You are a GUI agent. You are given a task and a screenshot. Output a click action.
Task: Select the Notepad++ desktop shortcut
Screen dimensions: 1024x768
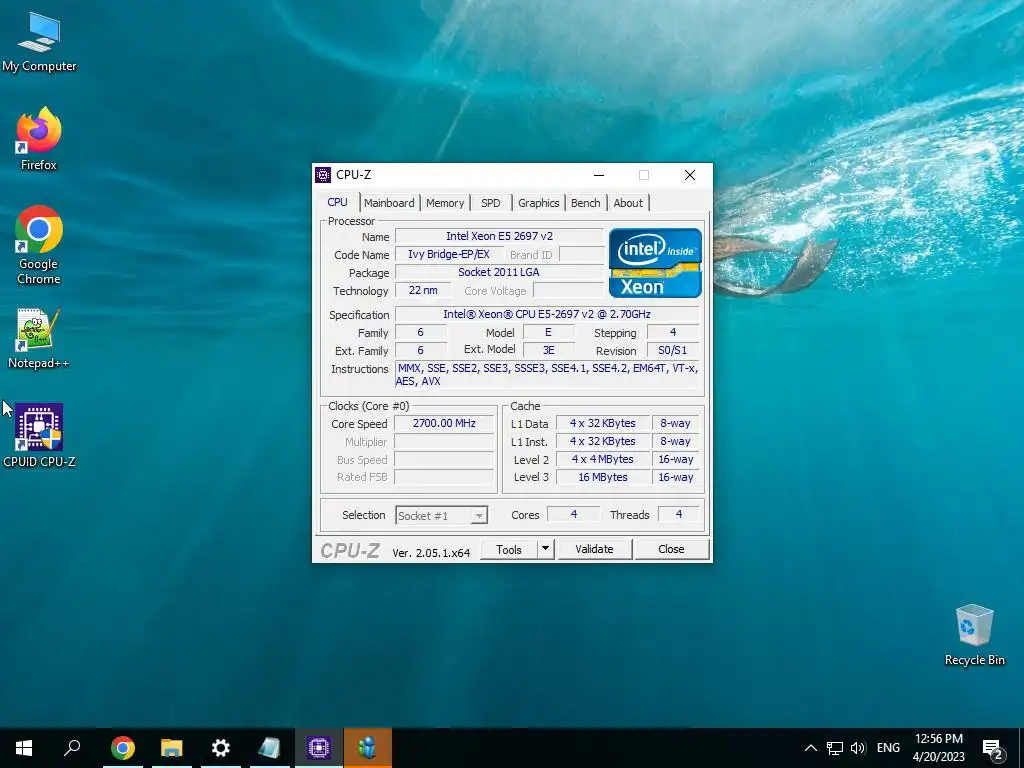coord(39,338)
